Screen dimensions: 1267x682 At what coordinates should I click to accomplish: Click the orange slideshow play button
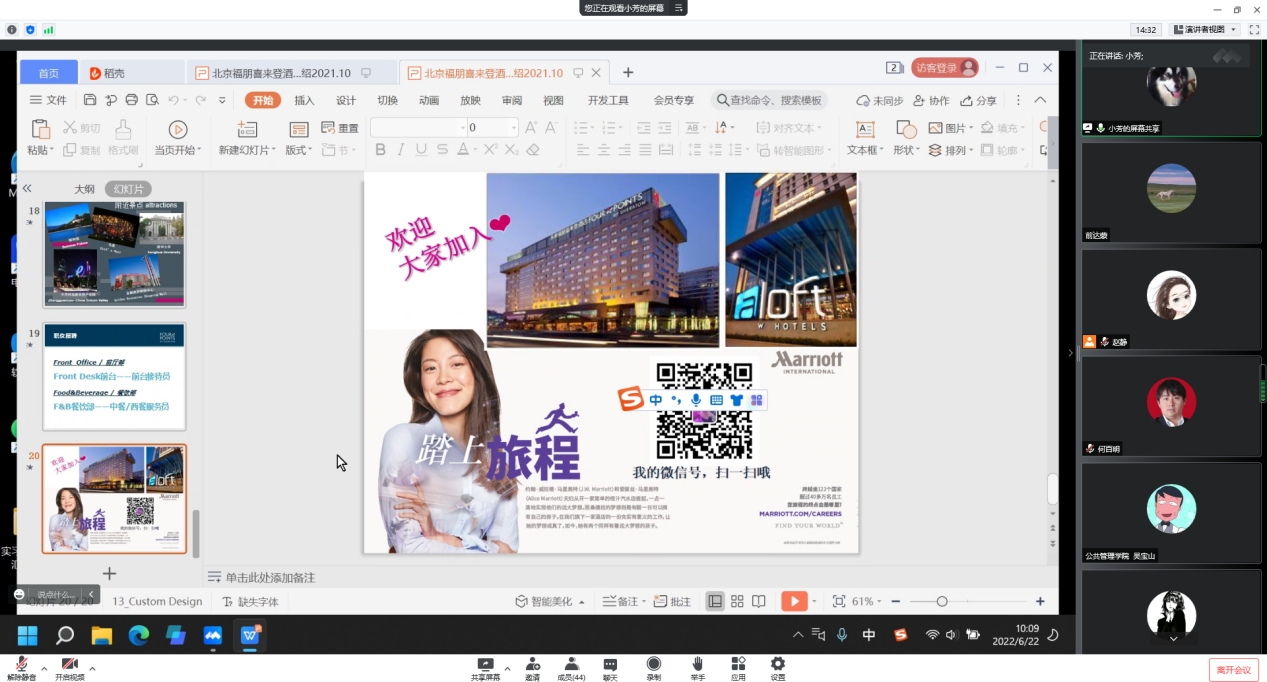point(793,601)
